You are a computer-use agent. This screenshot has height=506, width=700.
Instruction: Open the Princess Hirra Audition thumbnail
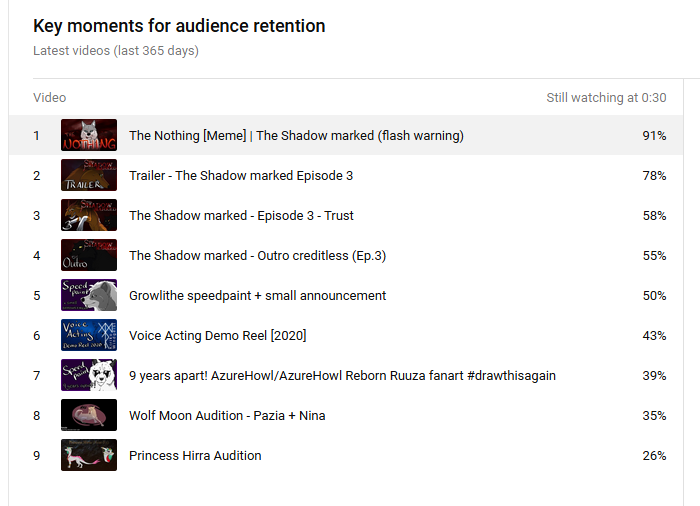click(x=89, y=455)
